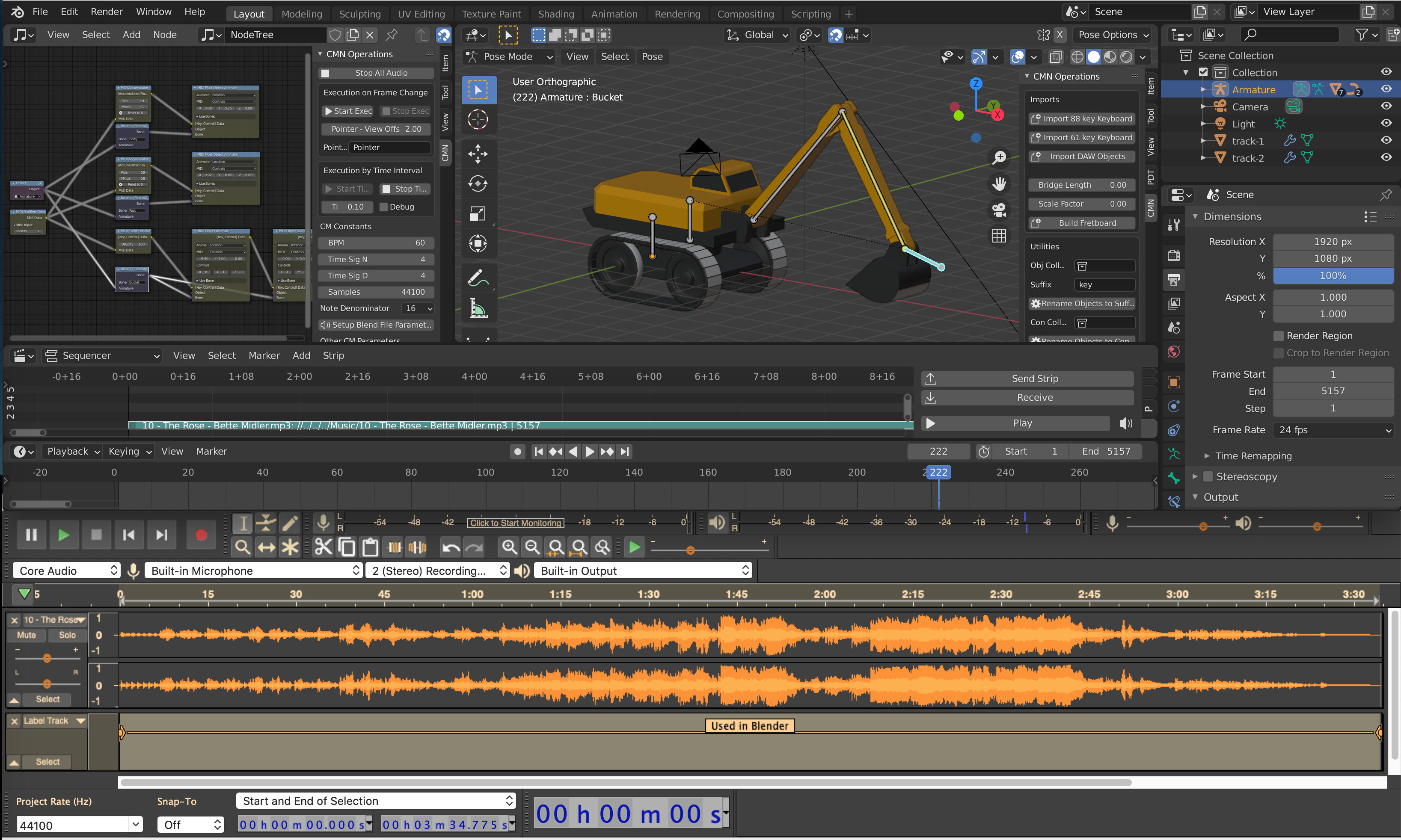Open Playback dropdown in timeline
The height and width of the screenshot is (840, 1401).
pos(73,451)
